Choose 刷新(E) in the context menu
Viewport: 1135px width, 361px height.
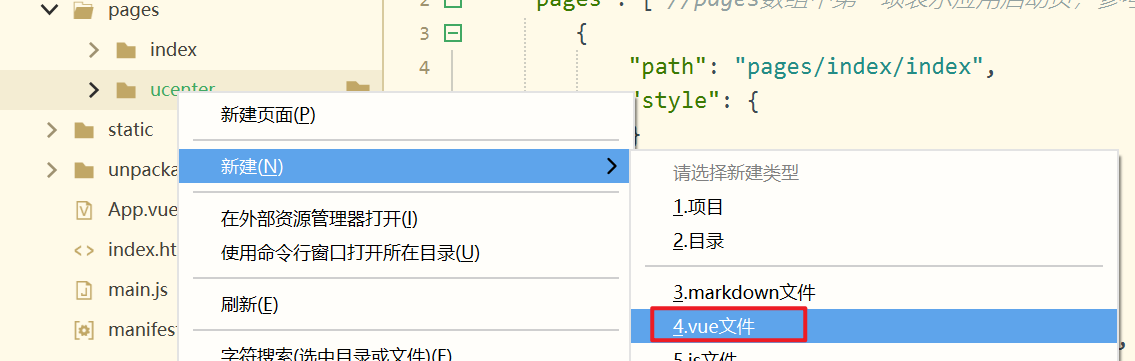pos(250,305)
